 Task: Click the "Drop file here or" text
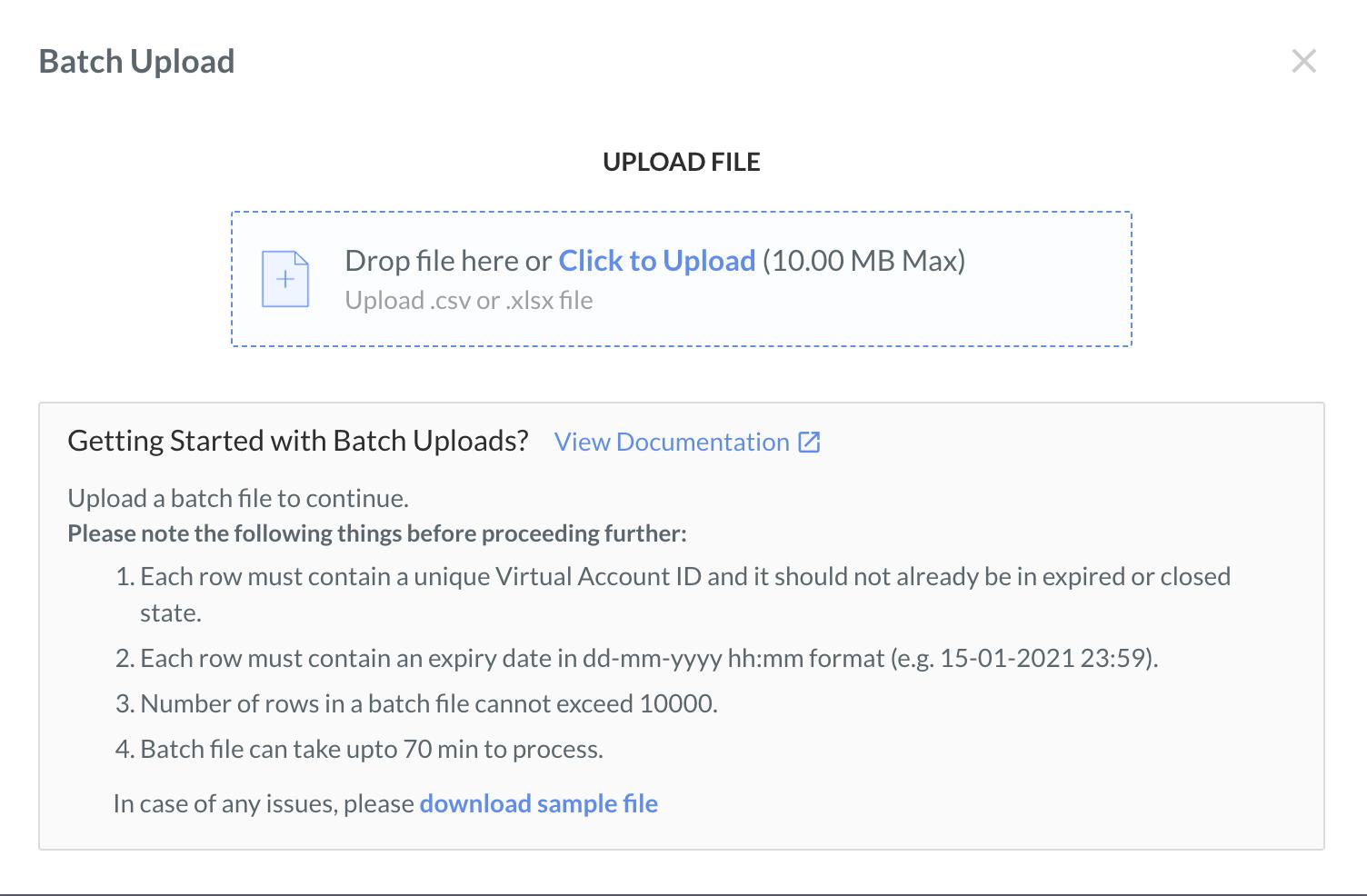(x=448, y=261)
